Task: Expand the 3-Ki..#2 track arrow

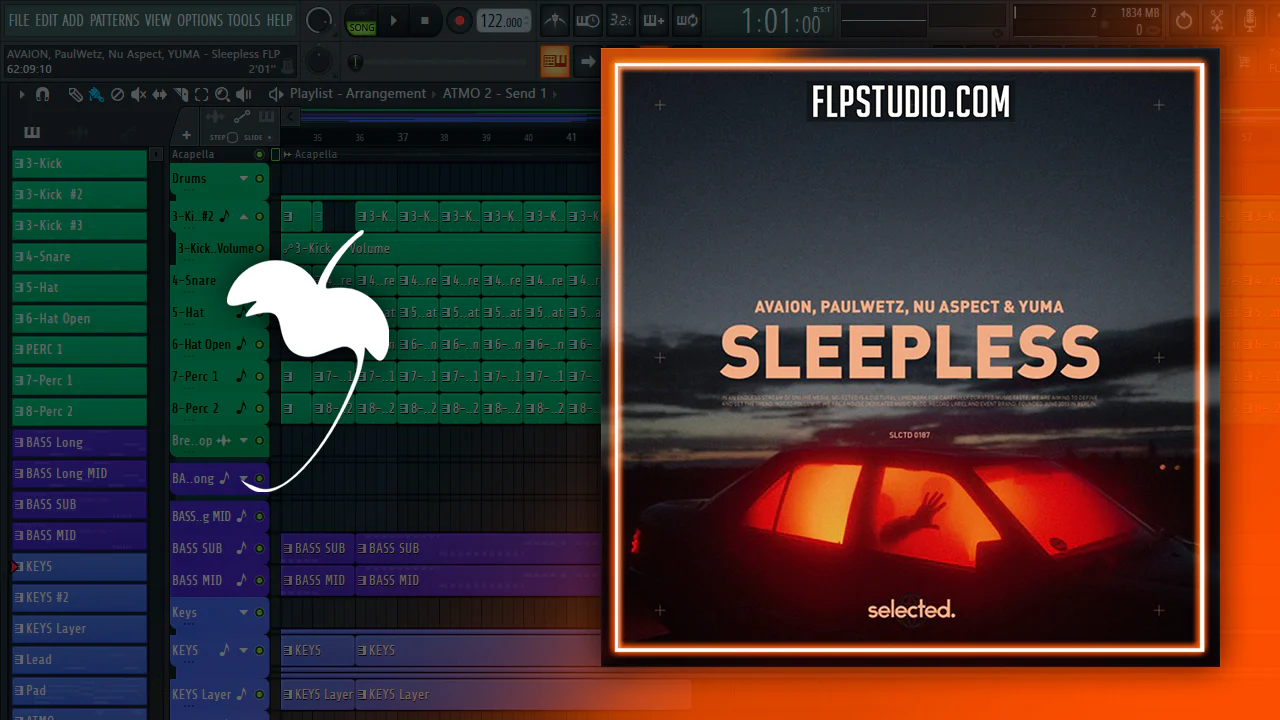Action: (x=243, y=216)
